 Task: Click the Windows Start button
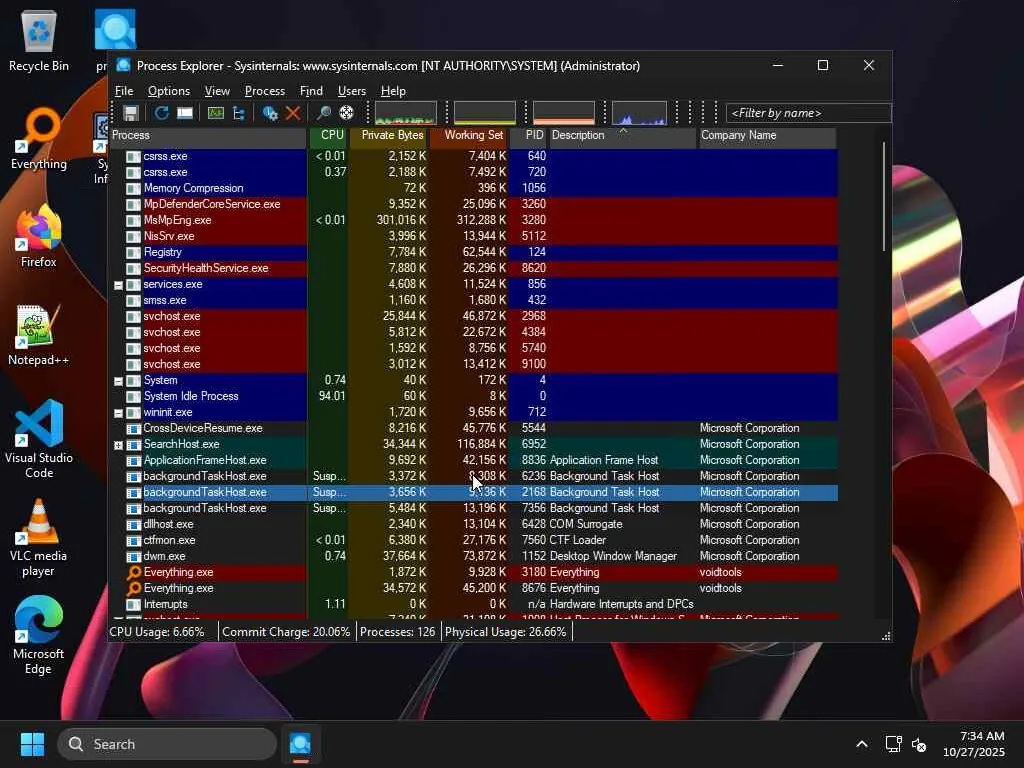coord(32,744)
